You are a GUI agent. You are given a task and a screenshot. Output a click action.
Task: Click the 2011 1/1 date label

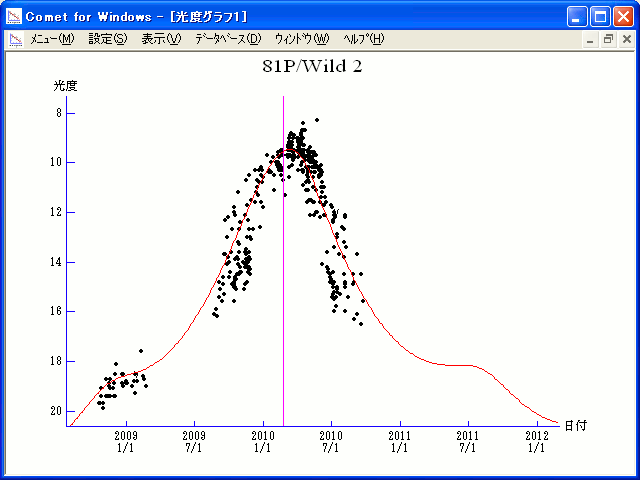tap(400, 442)
